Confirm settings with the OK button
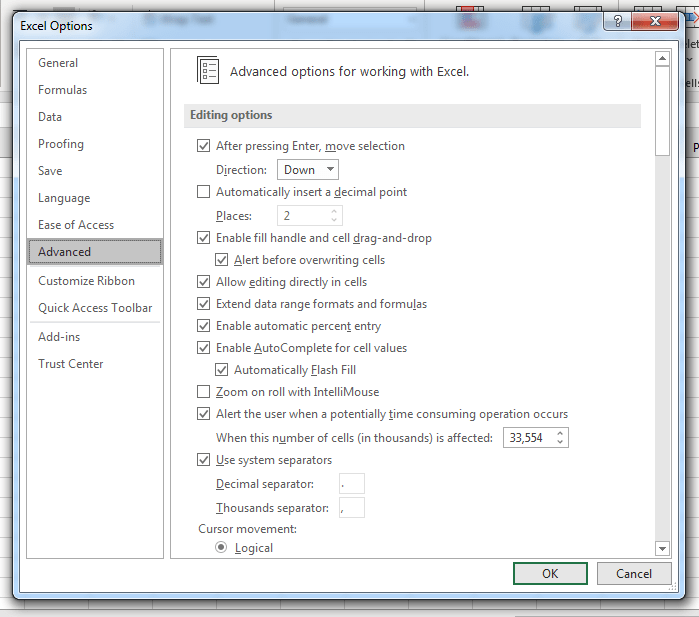Screen dimensions: 699x617 (x=550, y=573)
